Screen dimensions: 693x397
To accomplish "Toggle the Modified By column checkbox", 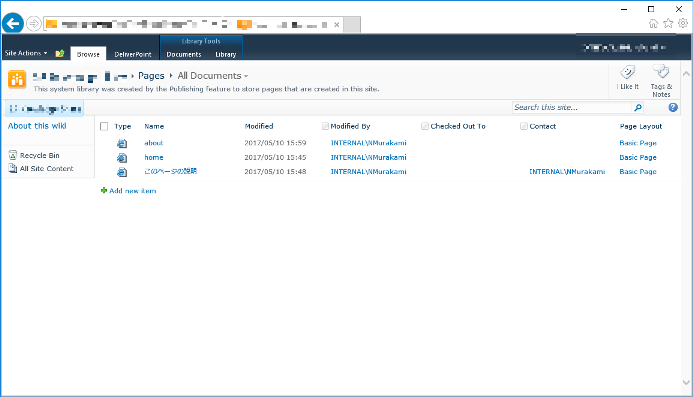I will [x=325, y=126].
